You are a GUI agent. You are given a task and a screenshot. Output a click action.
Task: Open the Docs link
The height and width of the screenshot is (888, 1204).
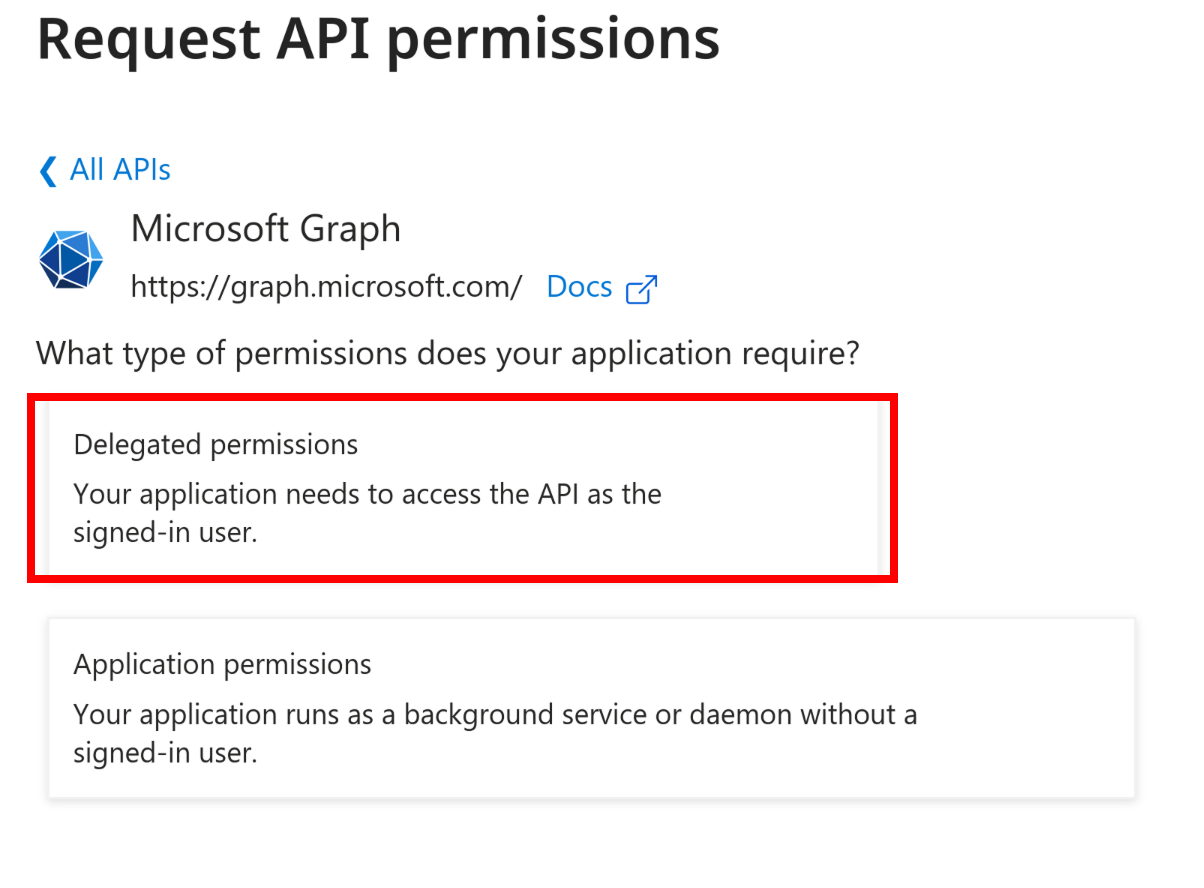click(579, 288)
